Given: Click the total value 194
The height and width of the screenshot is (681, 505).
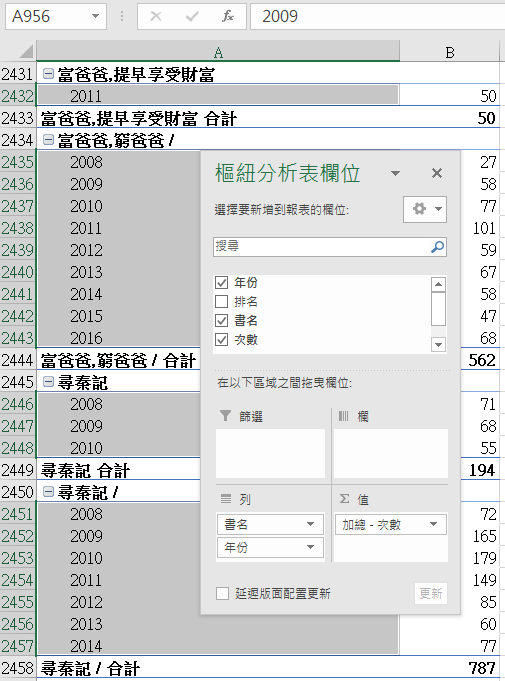Looking at the screenshot, I should (482, 470).
